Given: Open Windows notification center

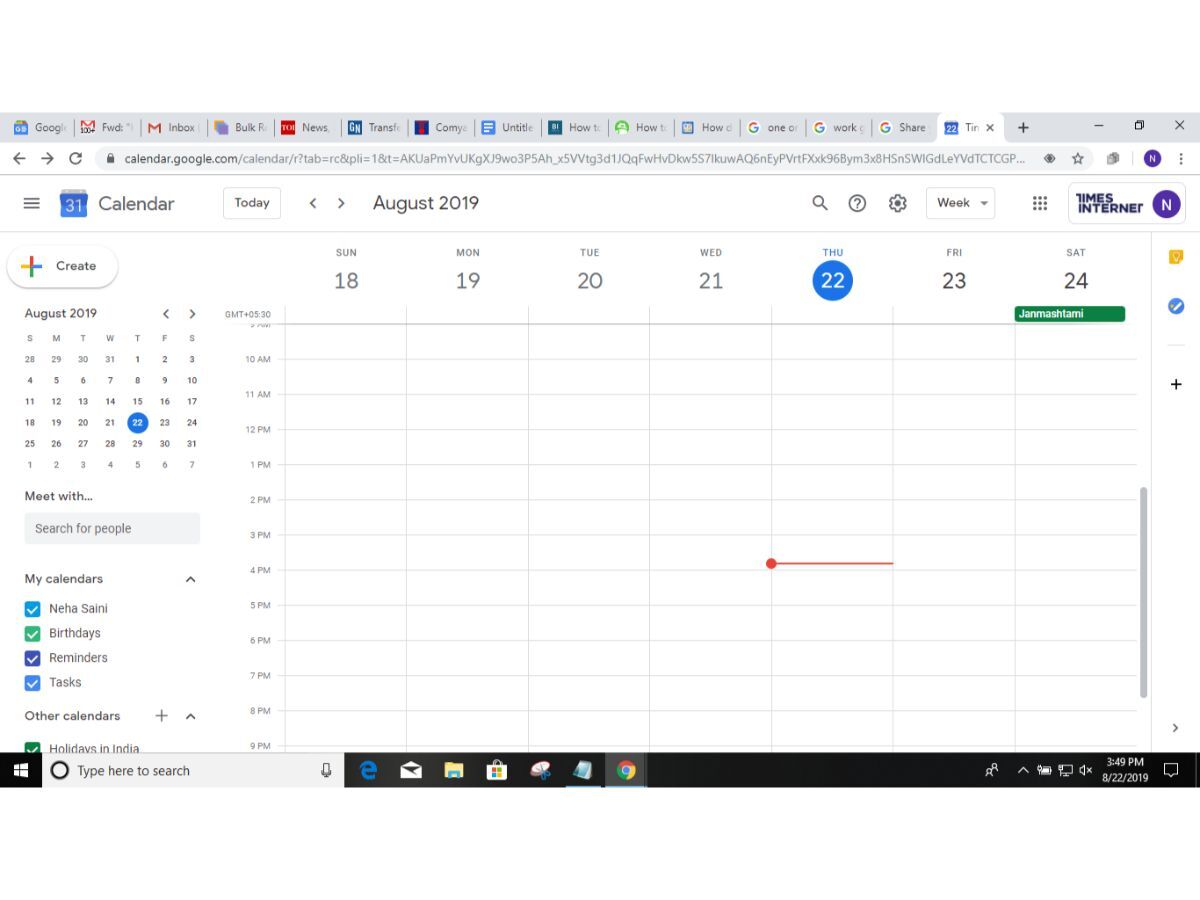Looking at the screenshot, I should click(1171, 770).
